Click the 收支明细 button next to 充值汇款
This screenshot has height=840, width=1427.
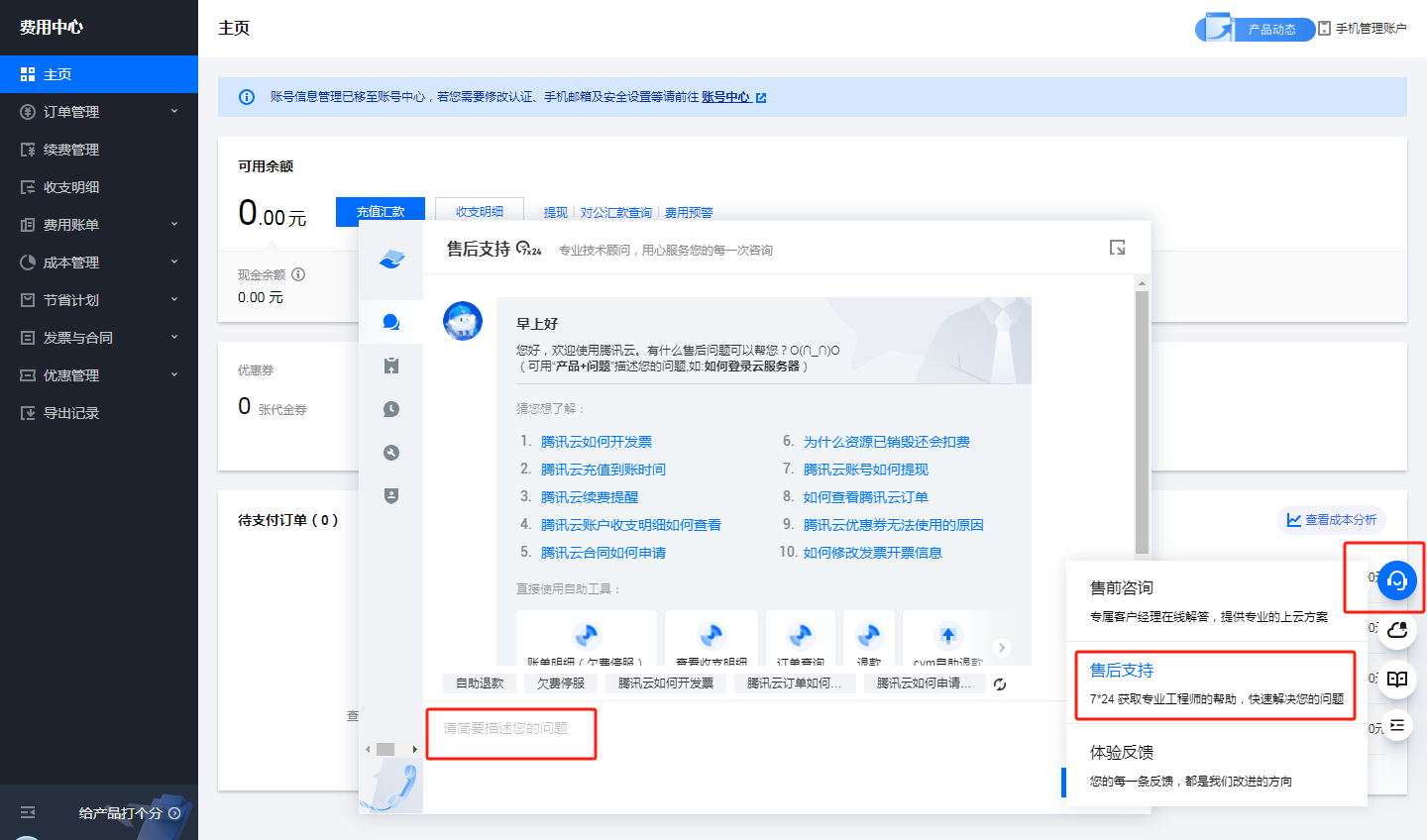(480, 211)
